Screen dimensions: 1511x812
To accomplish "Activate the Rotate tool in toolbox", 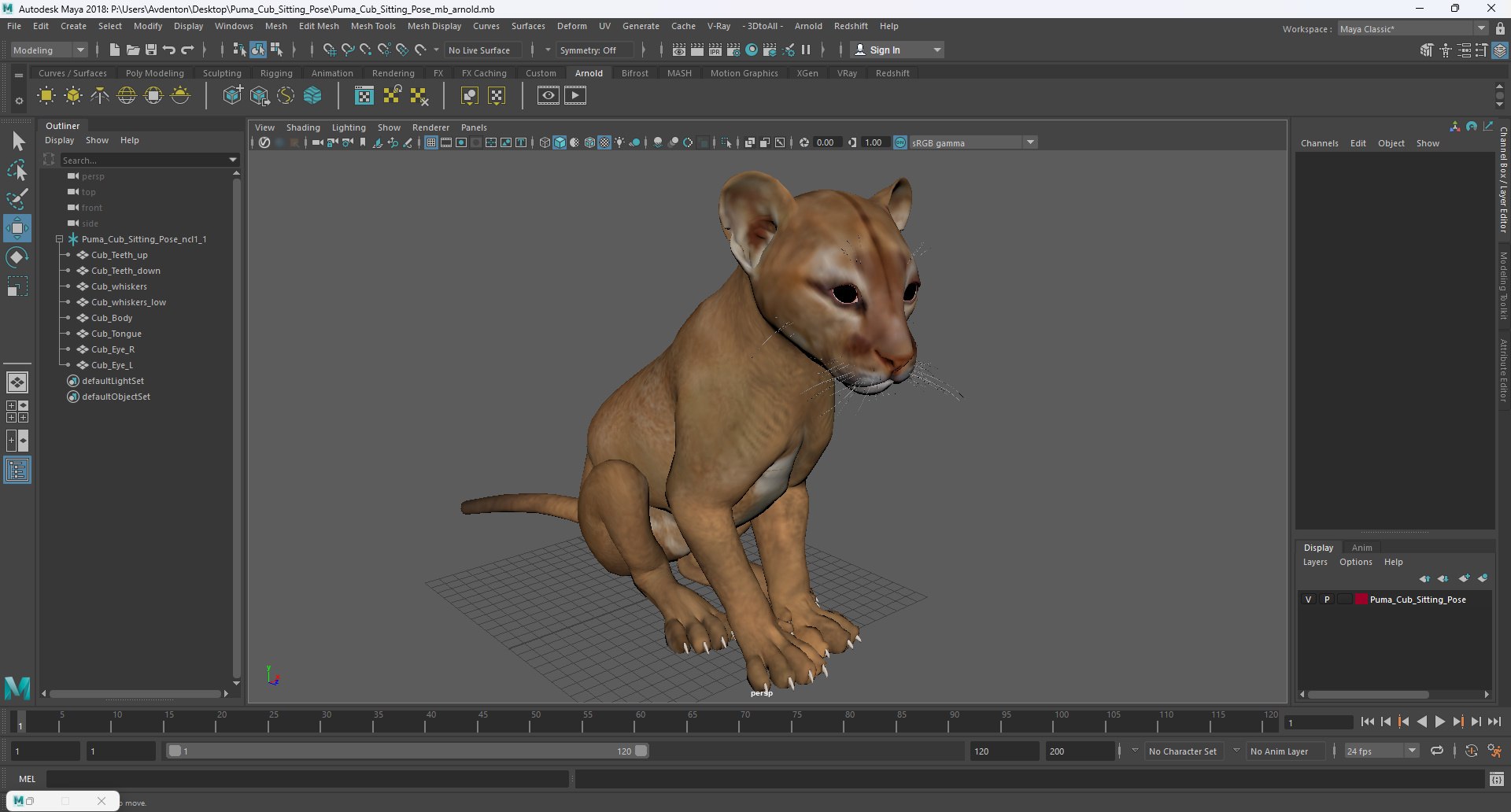I will pyautogui.click(x=17, y=257).
